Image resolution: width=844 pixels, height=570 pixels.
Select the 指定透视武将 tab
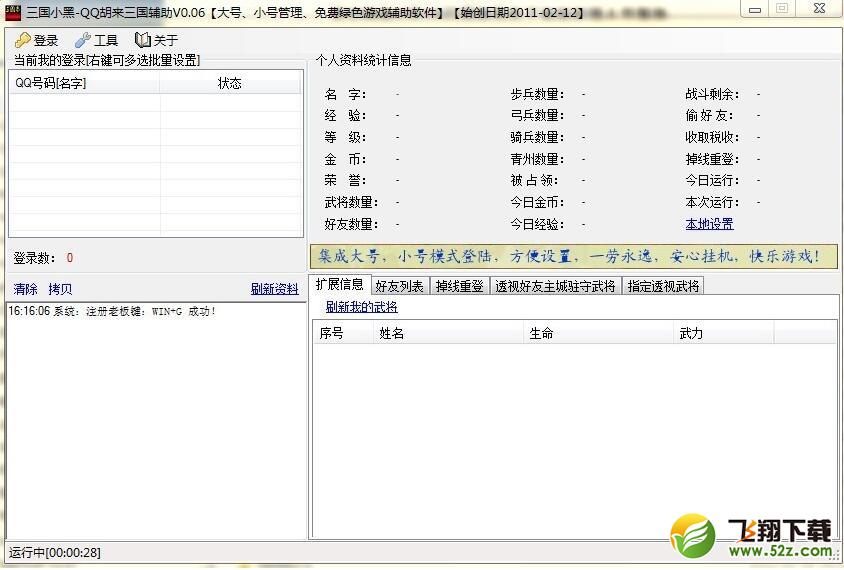663,286
